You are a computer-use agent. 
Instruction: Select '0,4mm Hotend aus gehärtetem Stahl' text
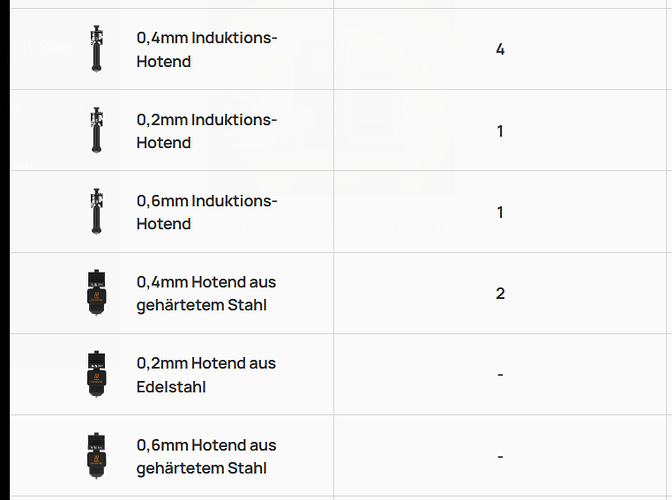[206, 293]
